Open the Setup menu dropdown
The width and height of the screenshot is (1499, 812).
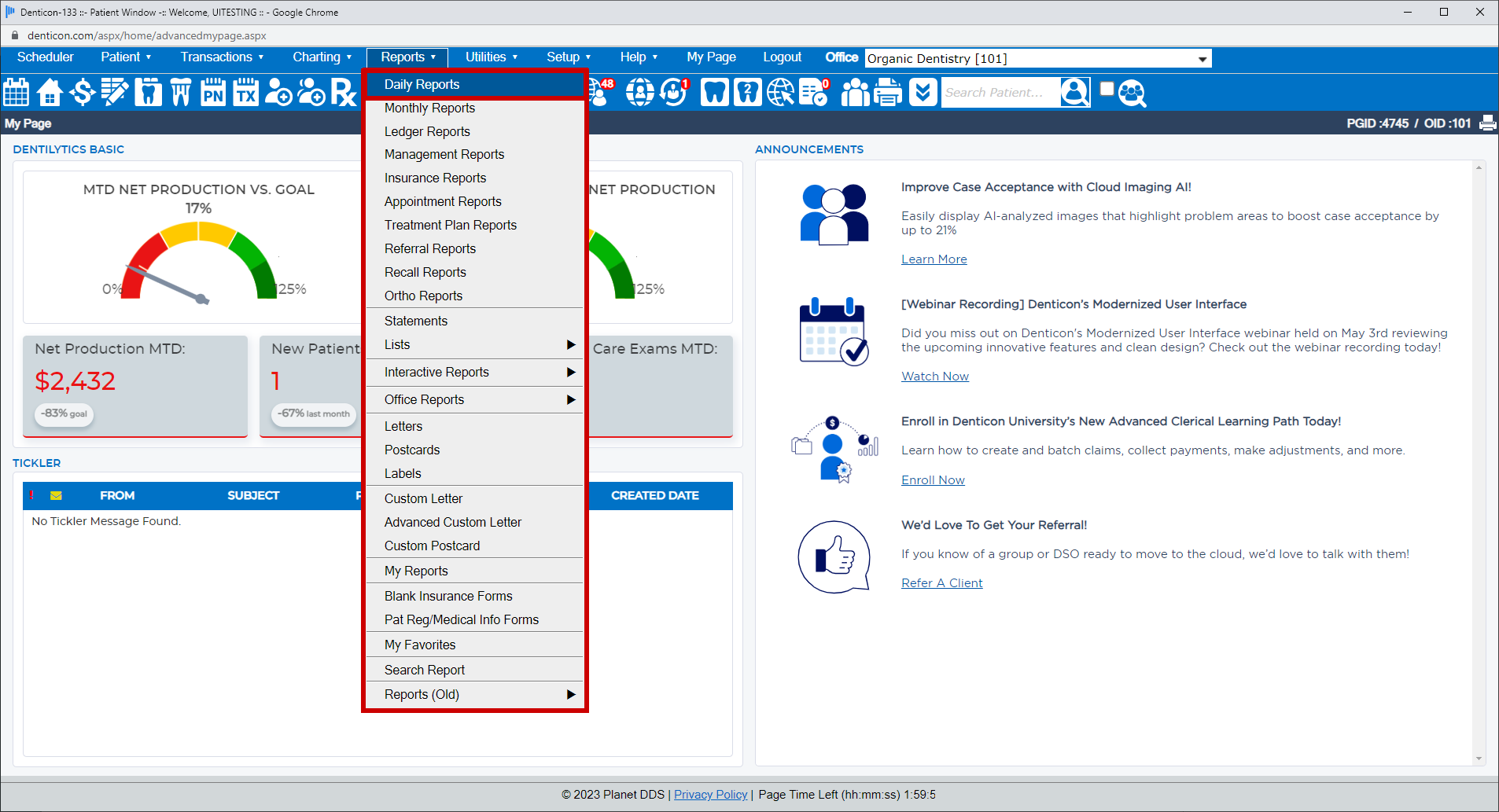[x=569, y=57]
